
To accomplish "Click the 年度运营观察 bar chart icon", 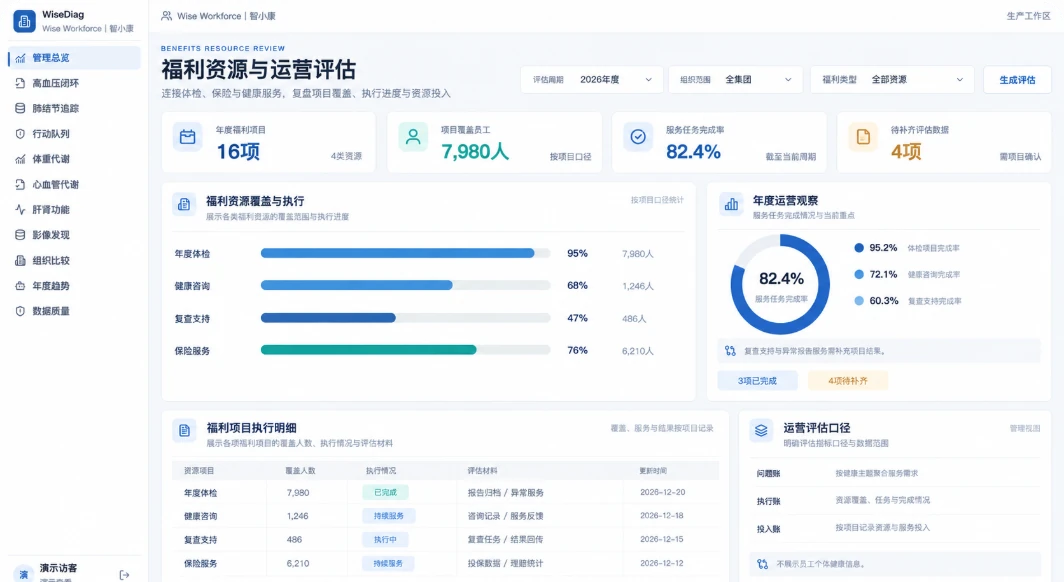I will [731, 204].
